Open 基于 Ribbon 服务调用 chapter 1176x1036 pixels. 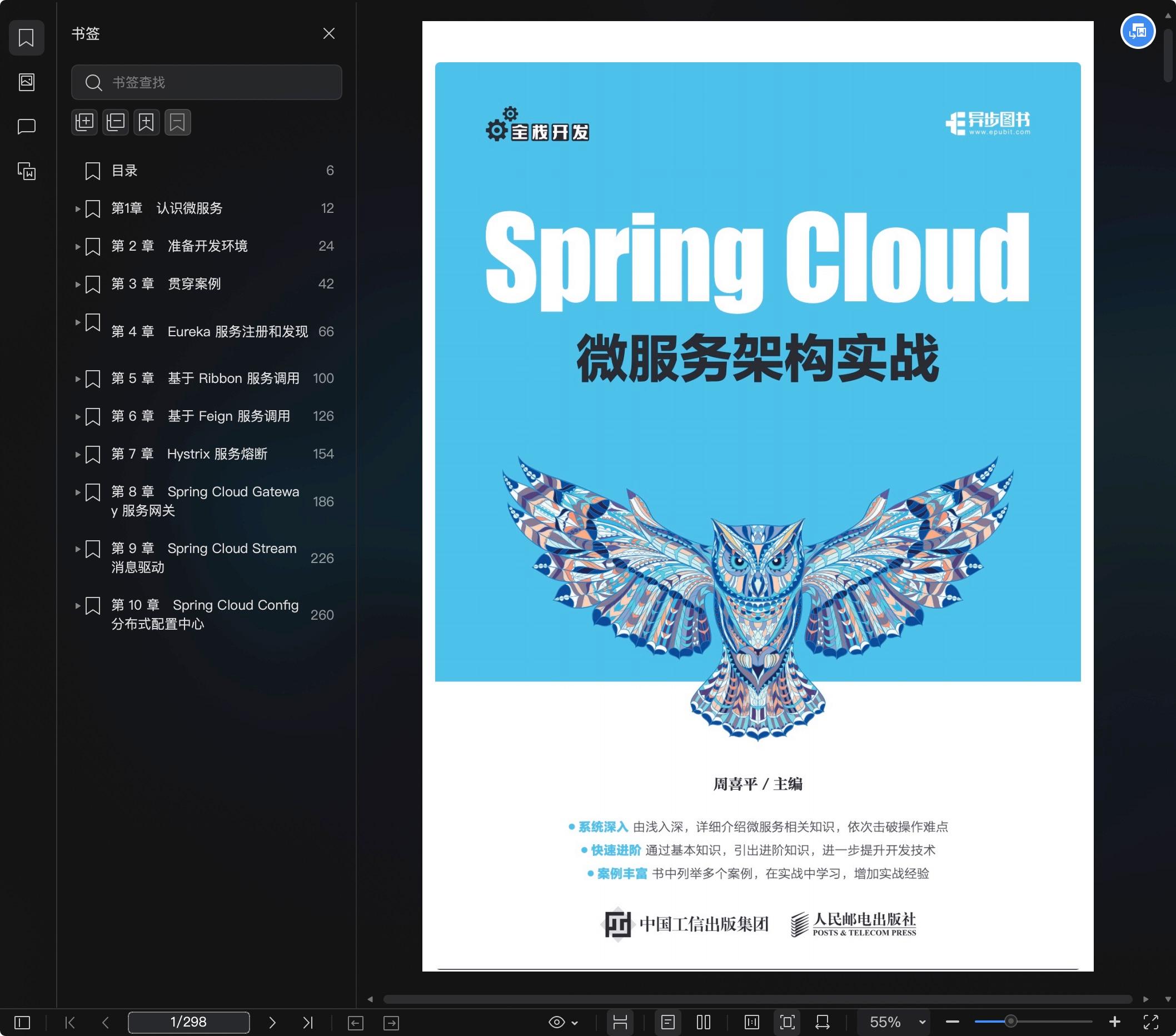[206, 378]
